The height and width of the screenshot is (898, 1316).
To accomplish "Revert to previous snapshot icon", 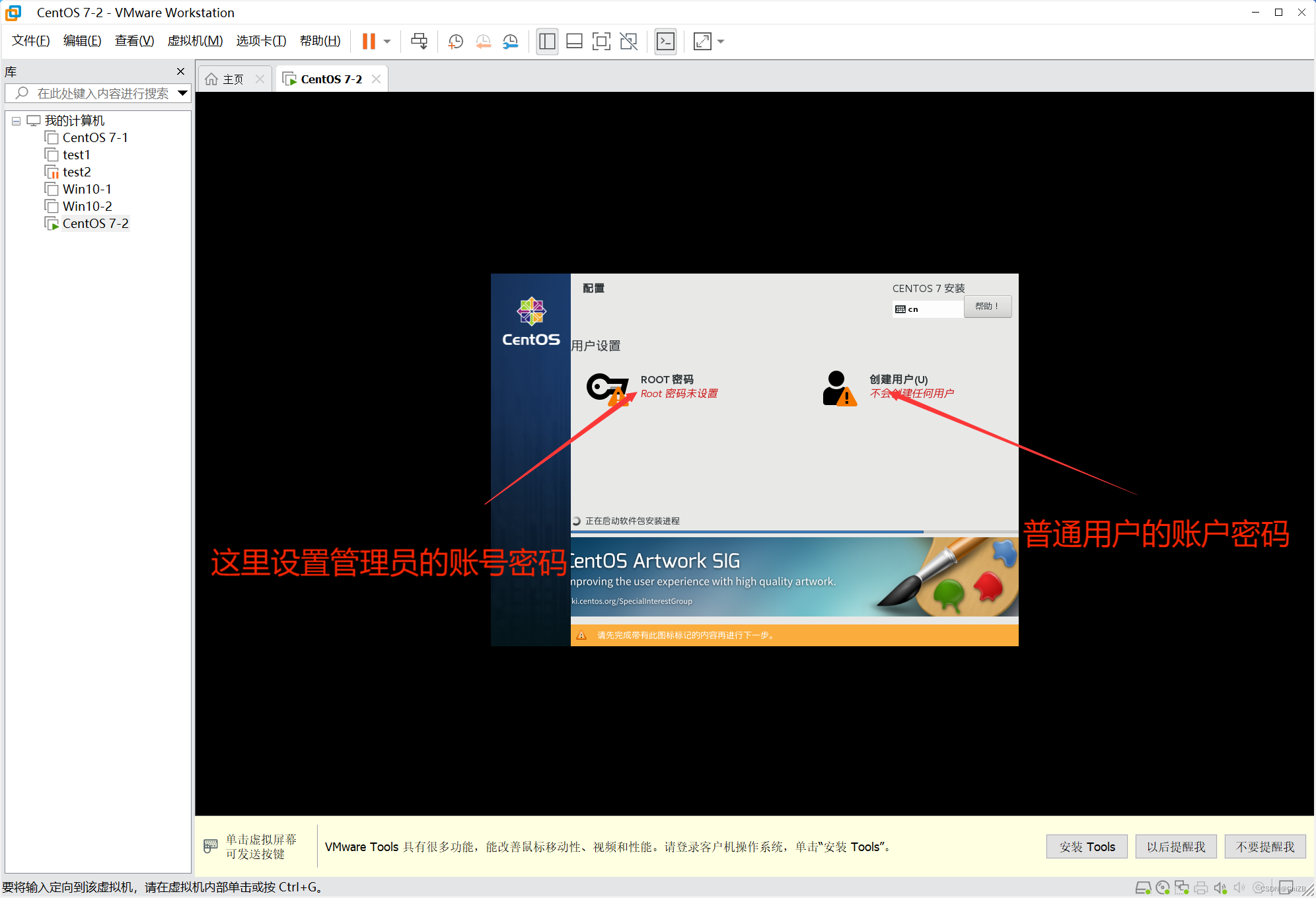I will 484,42.
